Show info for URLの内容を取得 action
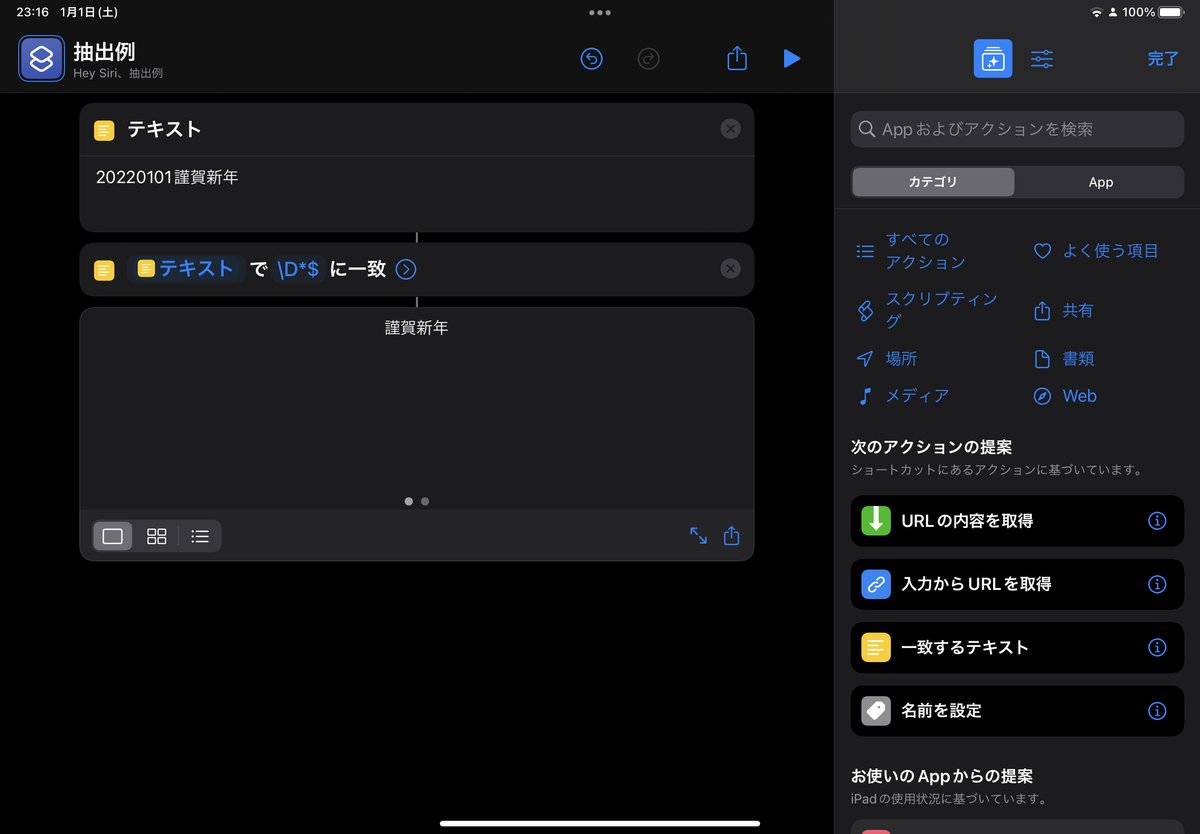The width and height of the screenshot is (1200, 834). coord(1158,520)
